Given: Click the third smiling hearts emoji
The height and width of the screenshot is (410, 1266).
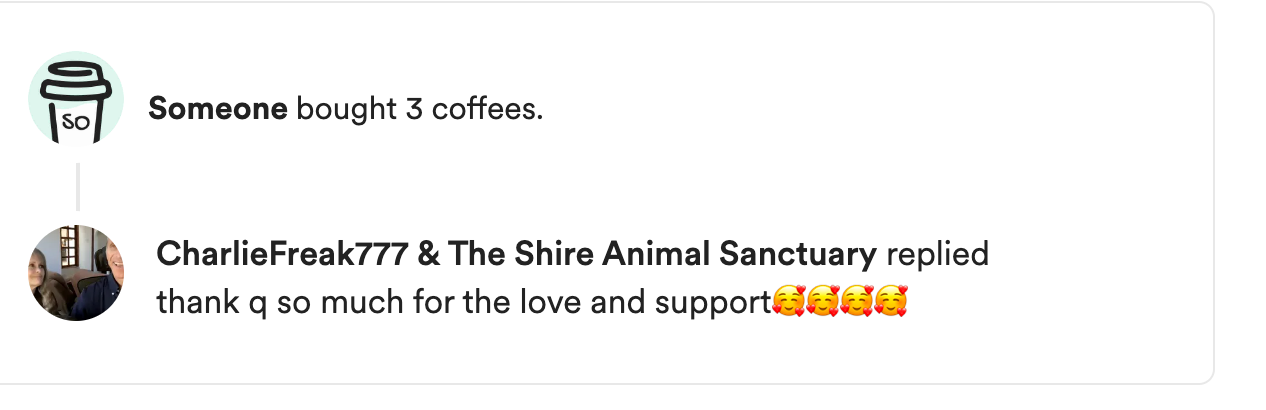Looking at the screenshot, I should tap(857, 301).
